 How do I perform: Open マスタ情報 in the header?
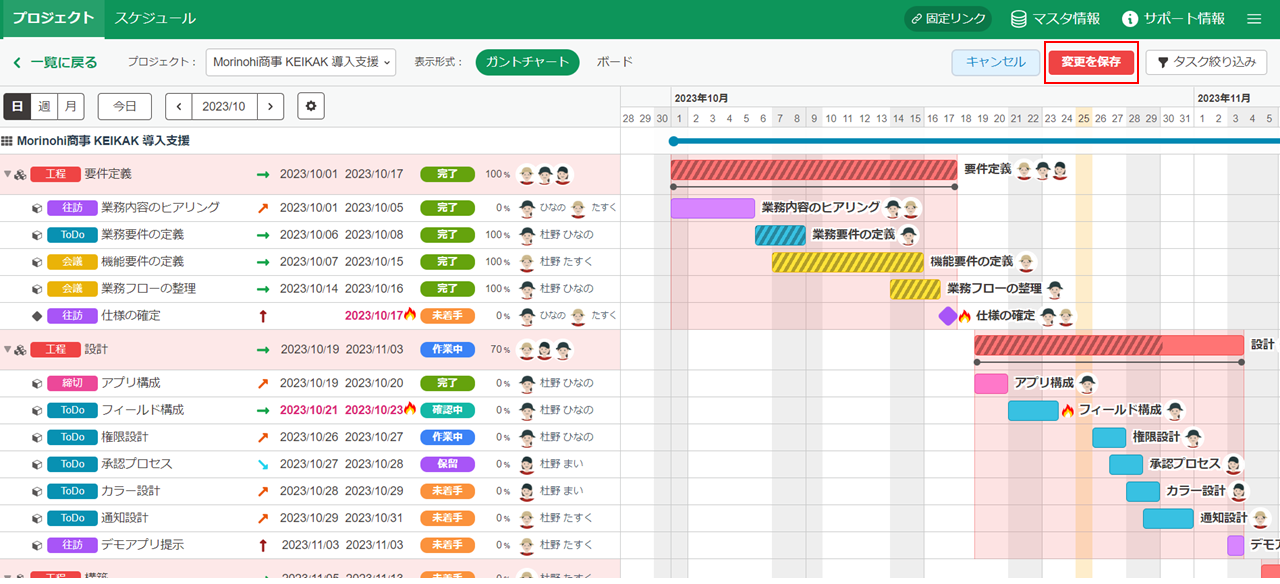1055,19
